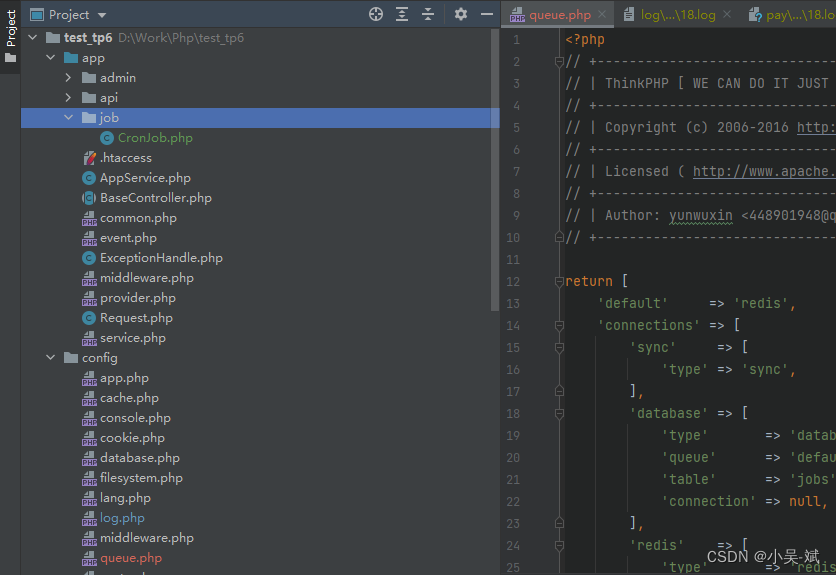Open the .htaccess file
836x575 pixels.
pos(126,158)
